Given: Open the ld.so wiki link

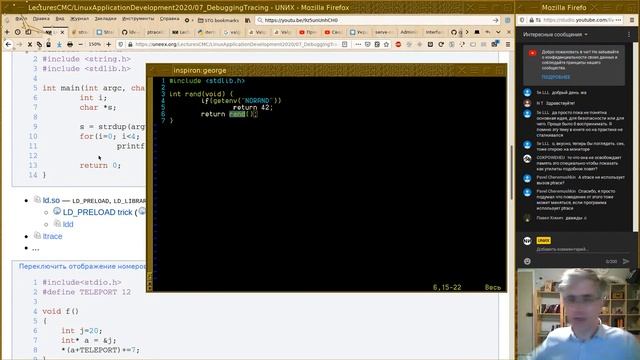Looking at the screenshot, I should coord(51,200).
